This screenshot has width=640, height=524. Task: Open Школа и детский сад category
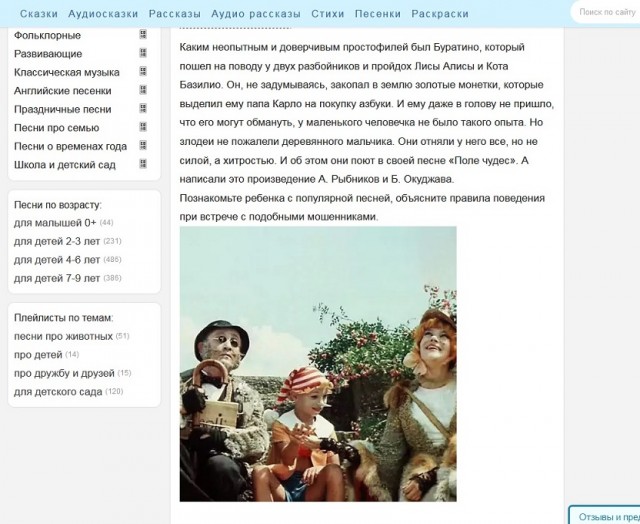[x=65, y=165]
